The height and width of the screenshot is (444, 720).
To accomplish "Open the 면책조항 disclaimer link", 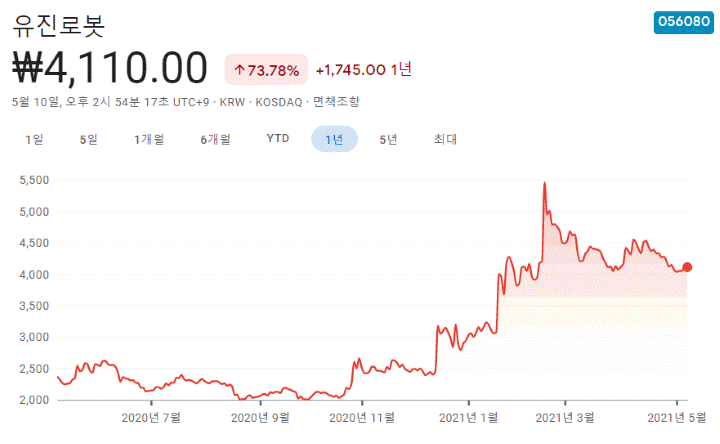I will pos(336,102).
